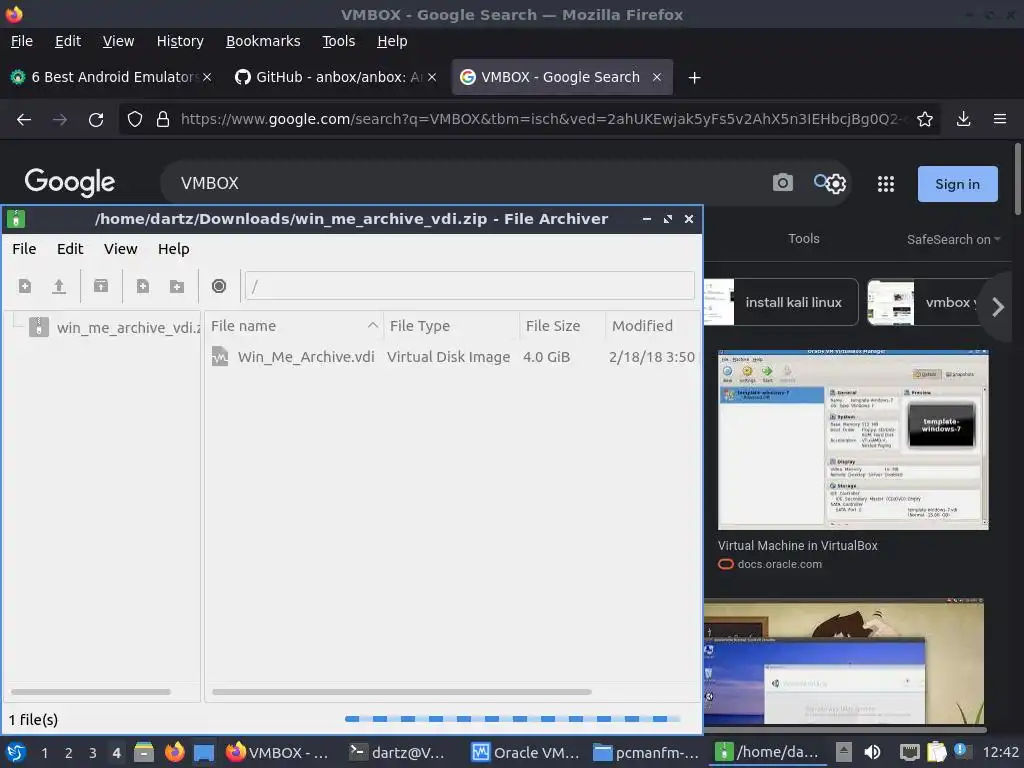The width and height of the screenshot is (1024, 768).
Task: Click the 4.0 GiB size cell
Action: tap(547, 357)
